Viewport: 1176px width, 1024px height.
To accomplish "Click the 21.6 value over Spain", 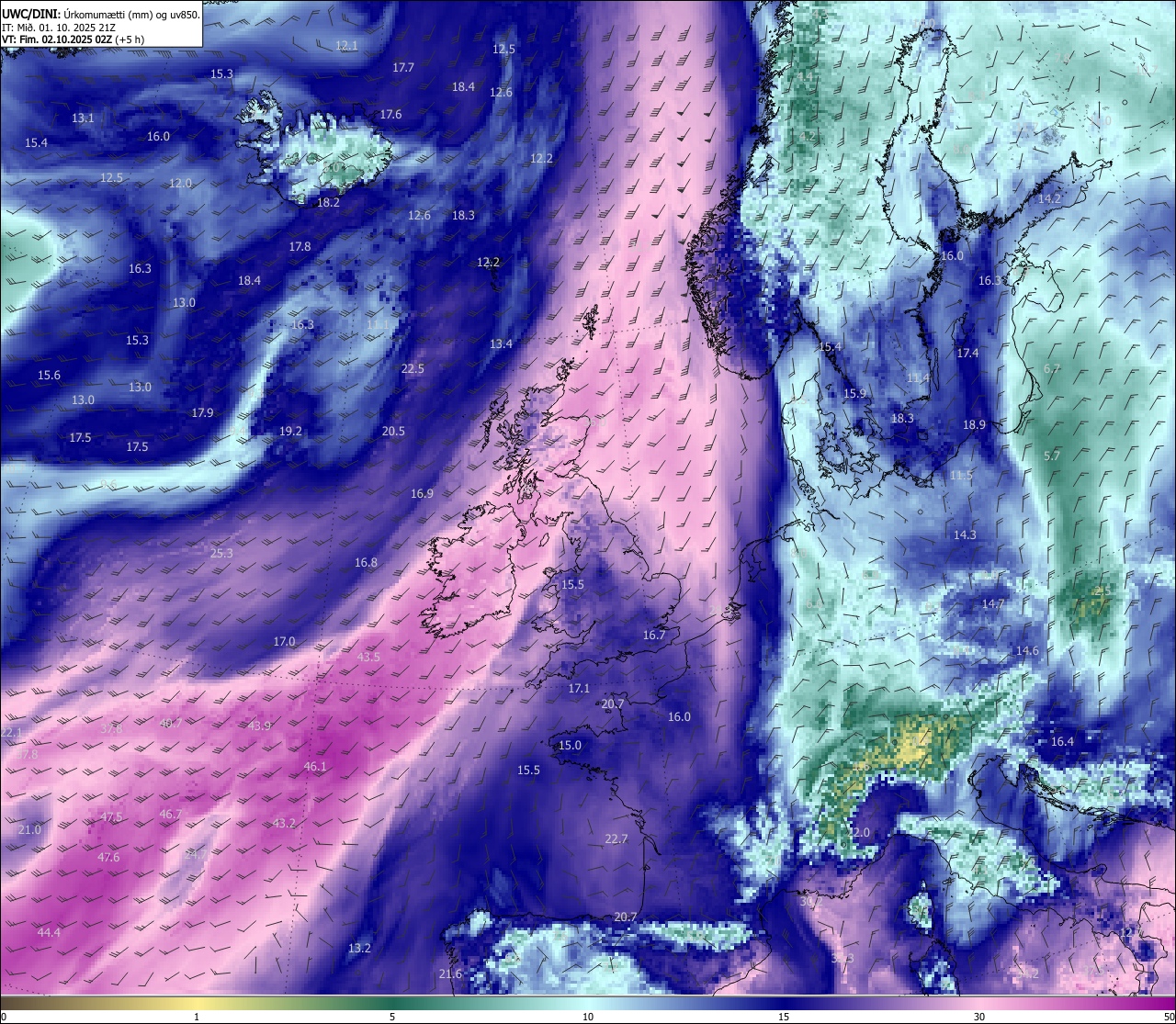I will tap(450, 974).
